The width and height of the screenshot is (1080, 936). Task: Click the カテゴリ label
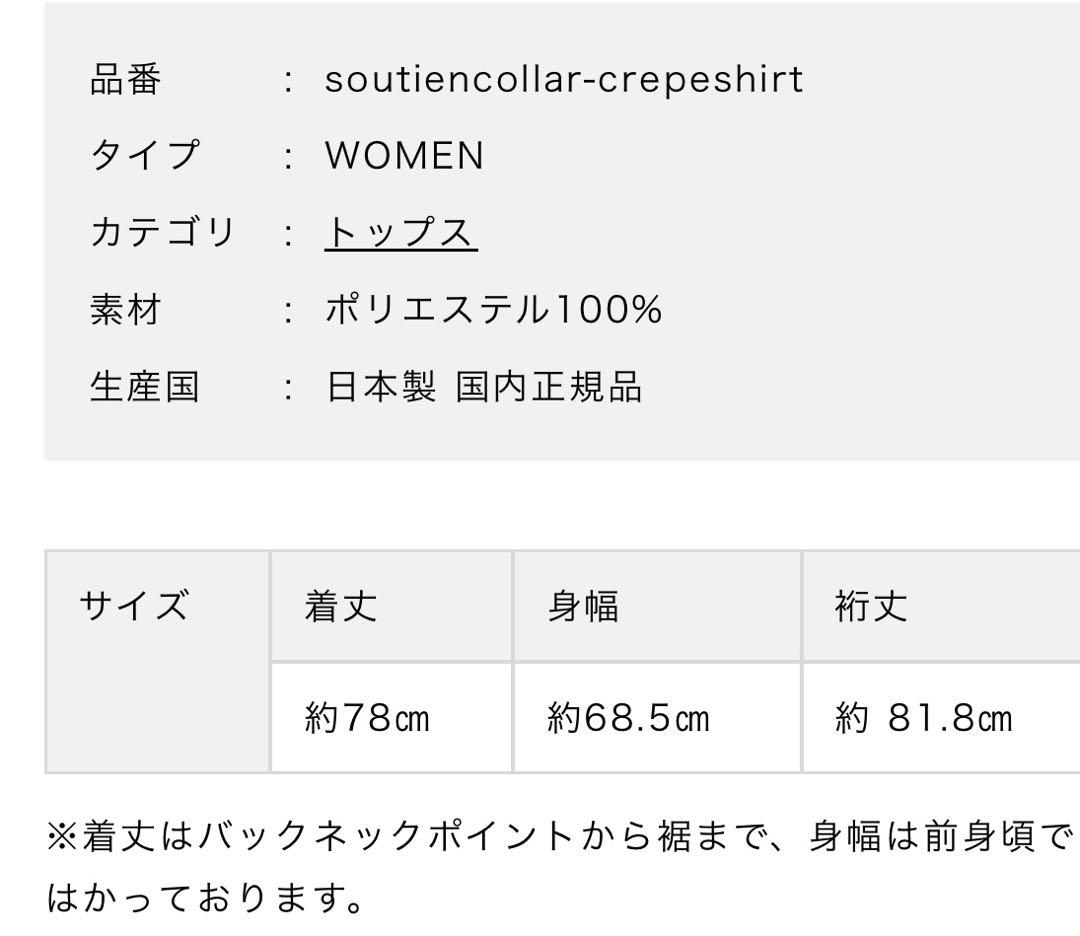click(x=162, y=234)
